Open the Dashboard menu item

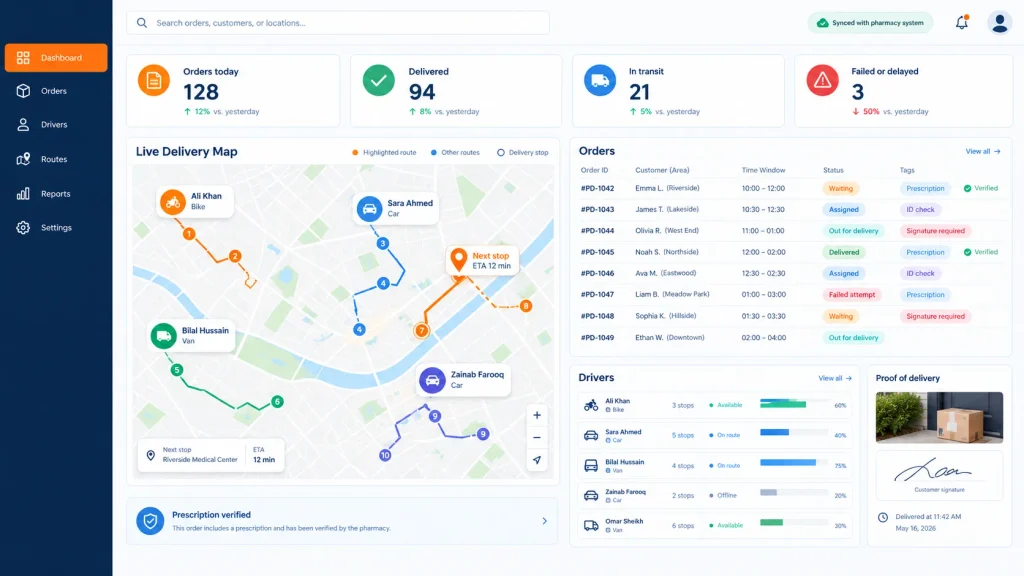point(56,57)
